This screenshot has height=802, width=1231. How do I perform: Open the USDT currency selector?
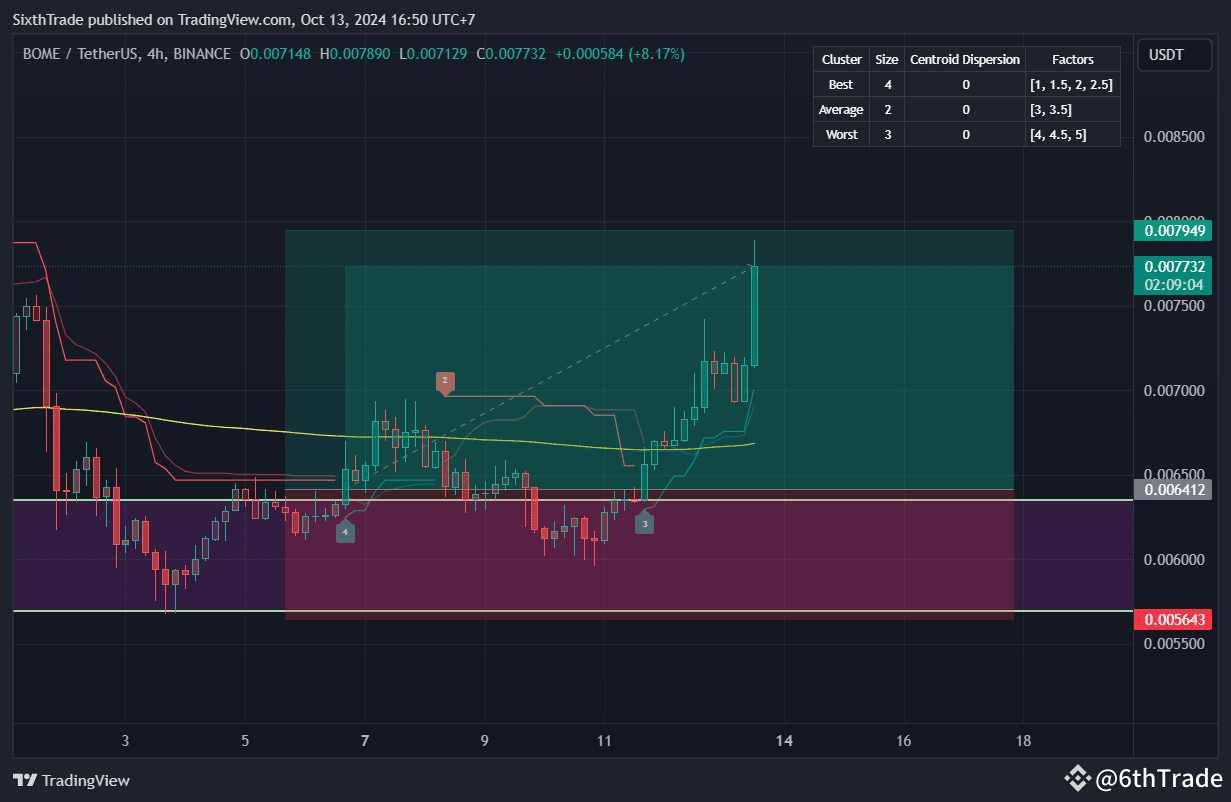[x=1174, y=55]
